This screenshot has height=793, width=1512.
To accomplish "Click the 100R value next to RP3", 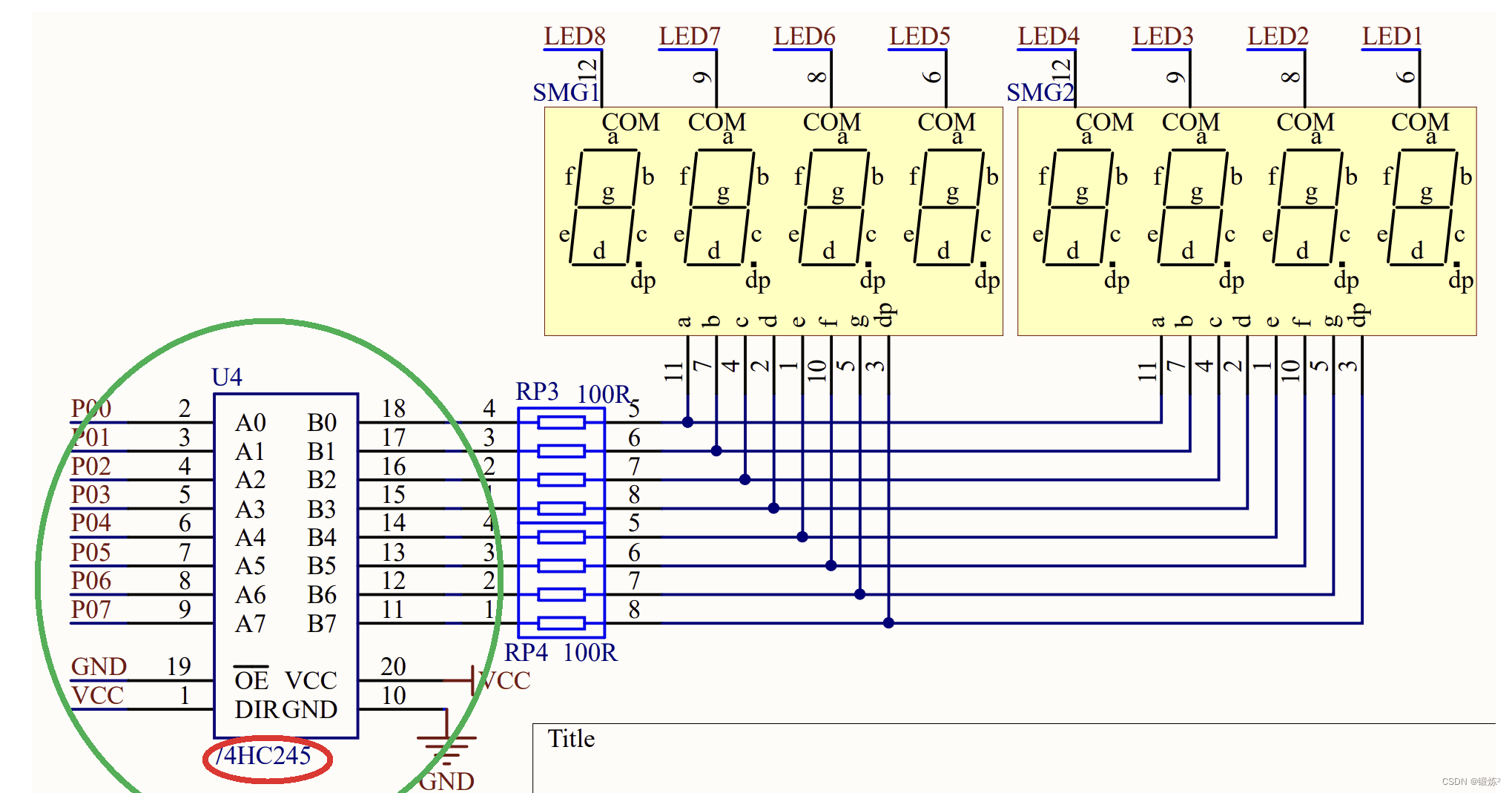I will [603, 394].
